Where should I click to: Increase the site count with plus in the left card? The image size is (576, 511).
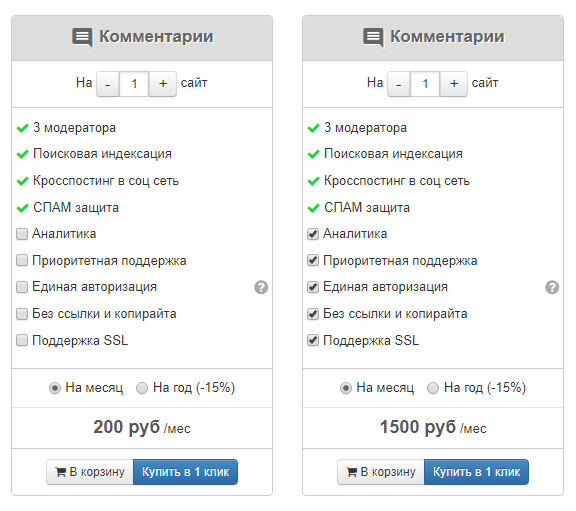pyautogui.click(x=163, y=84)
